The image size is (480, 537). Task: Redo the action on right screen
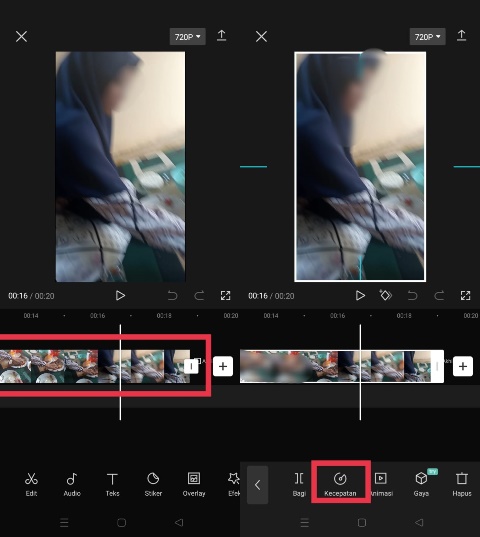[x=439, y=296]
